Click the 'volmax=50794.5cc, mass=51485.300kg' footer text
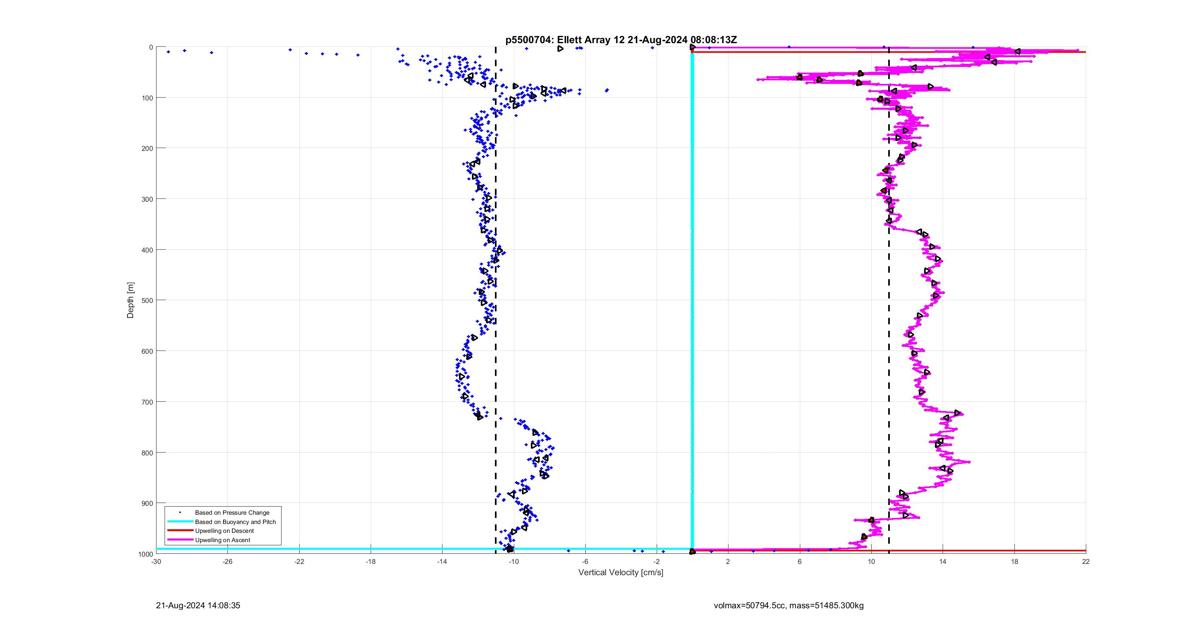The image size is (1200, 622). click(x=788, y=605)
